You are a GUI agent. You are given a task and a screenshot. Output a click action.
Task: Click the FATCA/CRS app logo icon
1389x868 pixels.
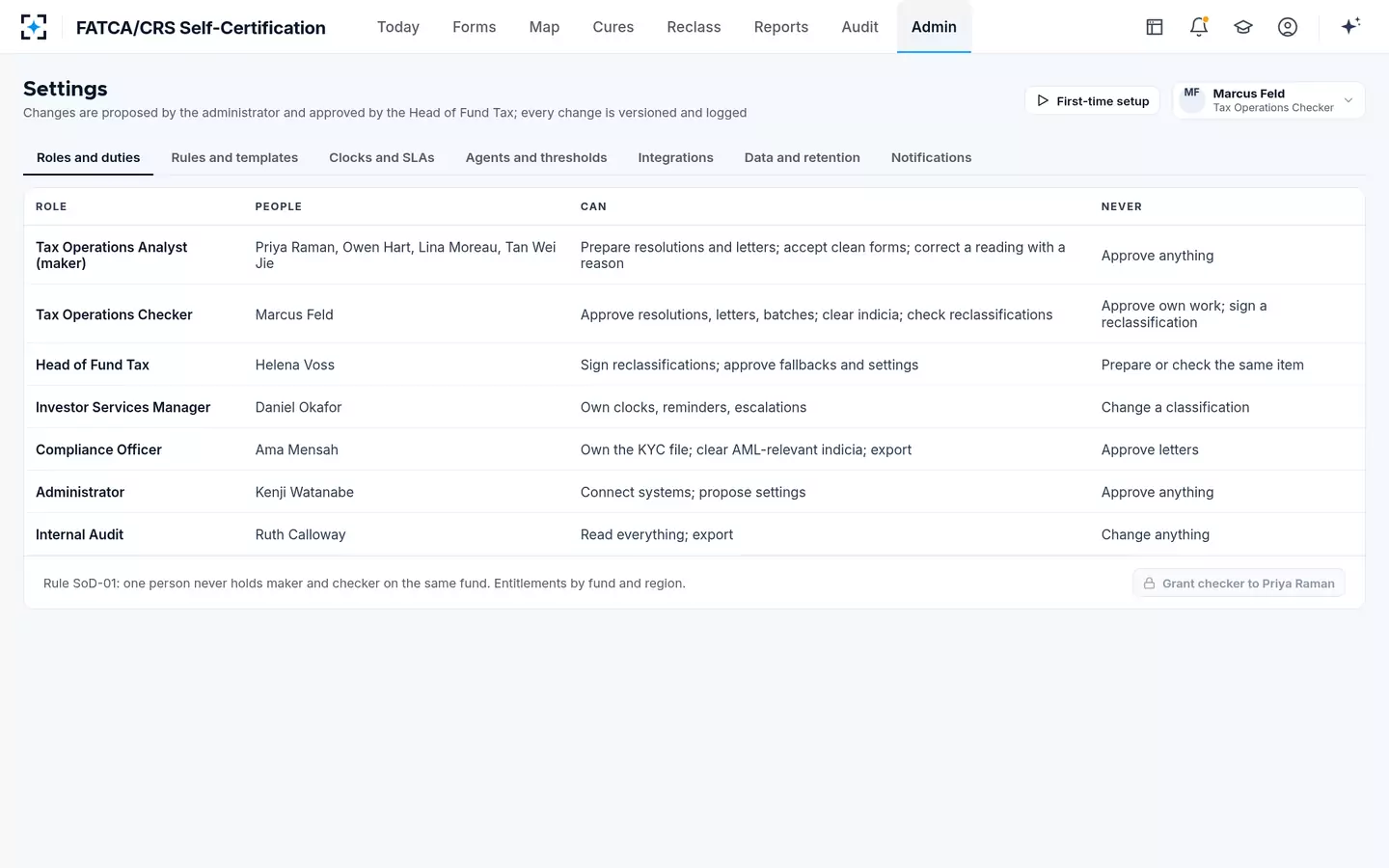coord(34,27)
